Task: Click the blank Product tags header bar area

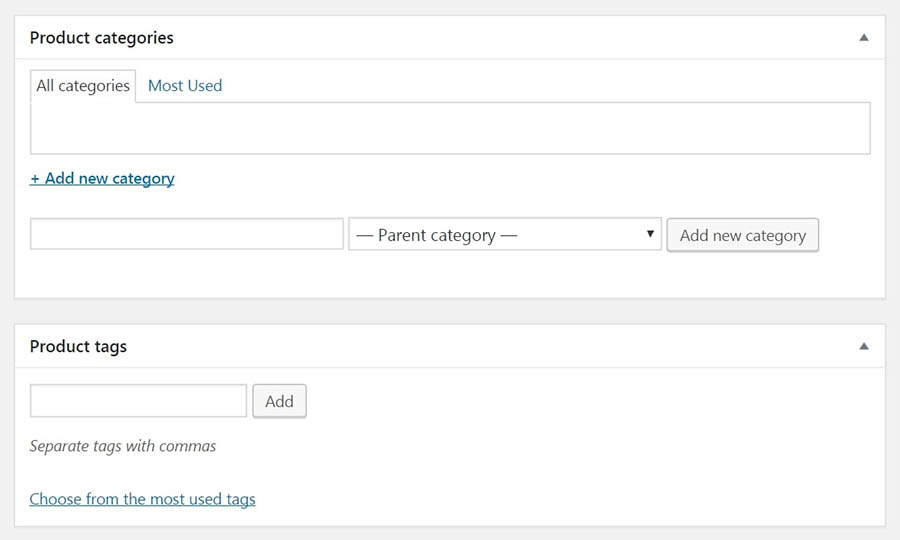Action: 500,347
